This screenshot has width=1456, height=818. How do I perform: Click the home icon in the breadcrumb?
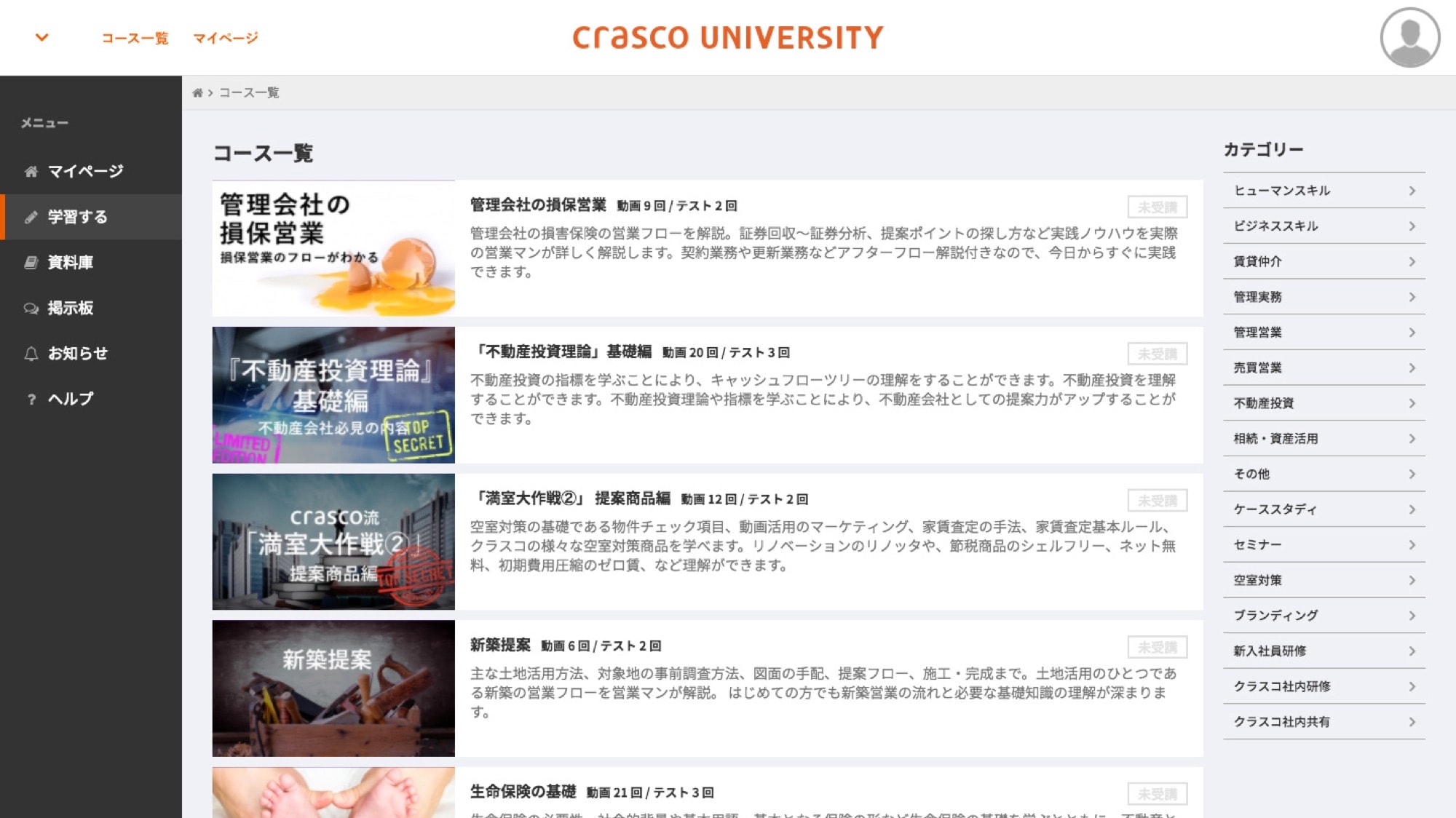point(197,93)
